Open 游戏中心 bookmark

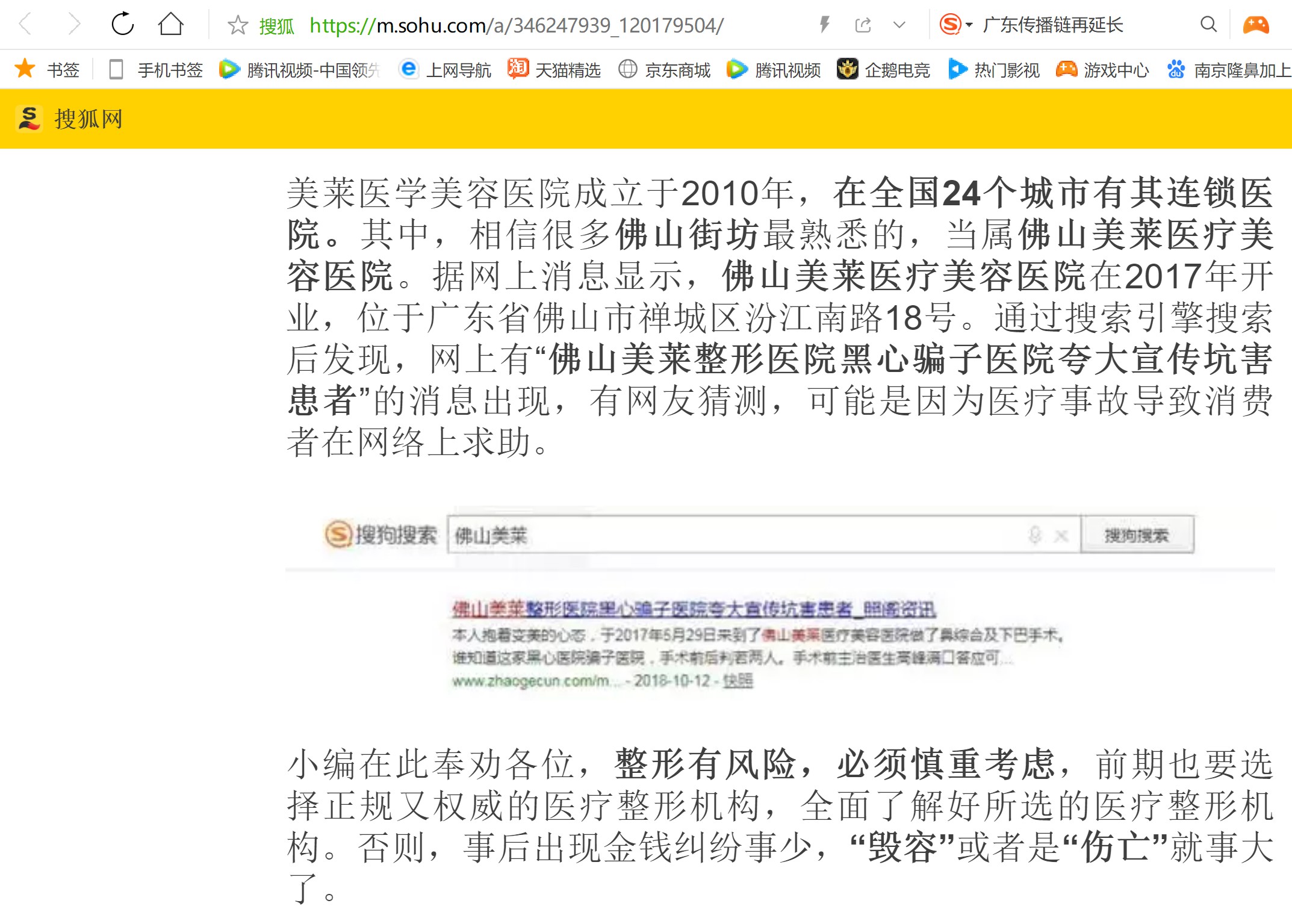[x=1102, y=70]
